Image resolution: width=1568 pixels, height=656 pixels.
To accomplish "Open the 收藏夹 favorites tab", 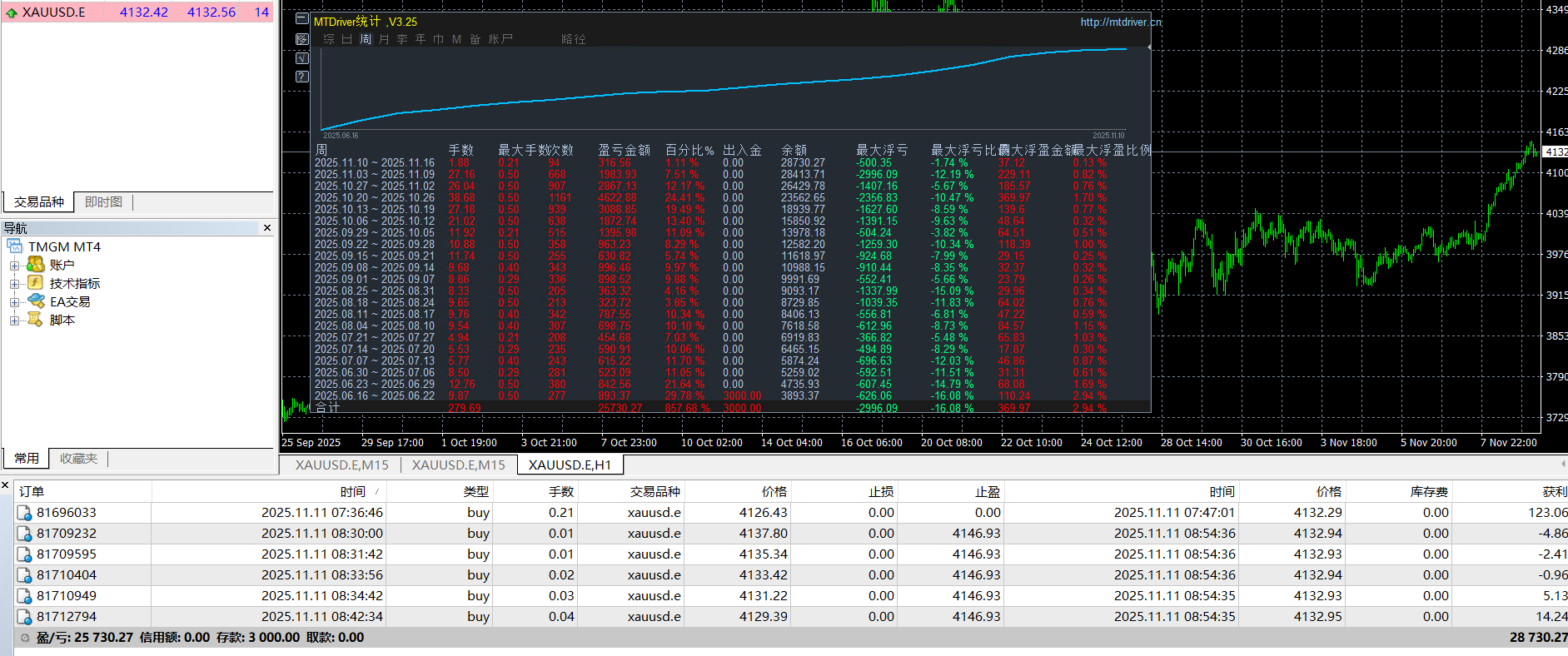I will [x=78, y=459].
